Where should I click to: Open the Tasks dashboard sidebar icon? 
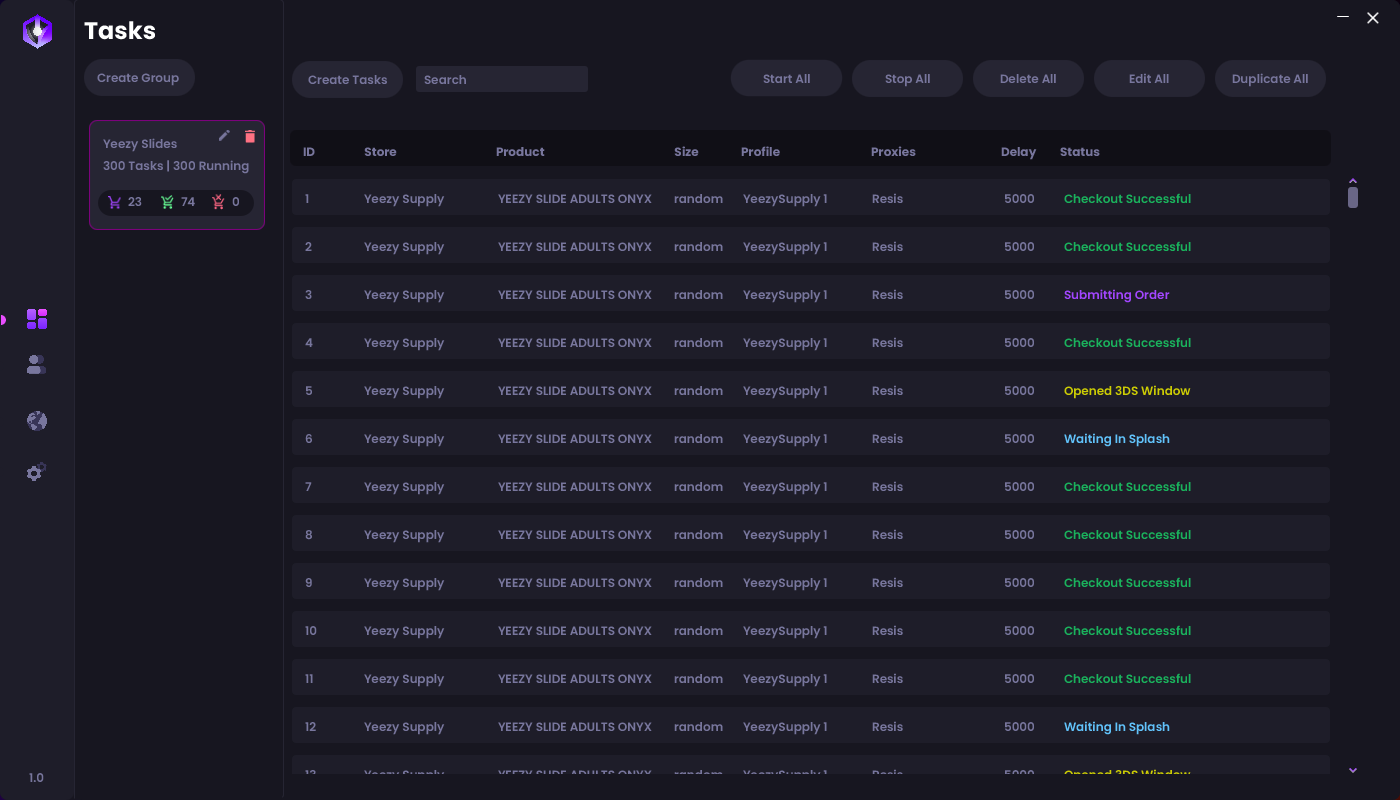pos(37,319)
